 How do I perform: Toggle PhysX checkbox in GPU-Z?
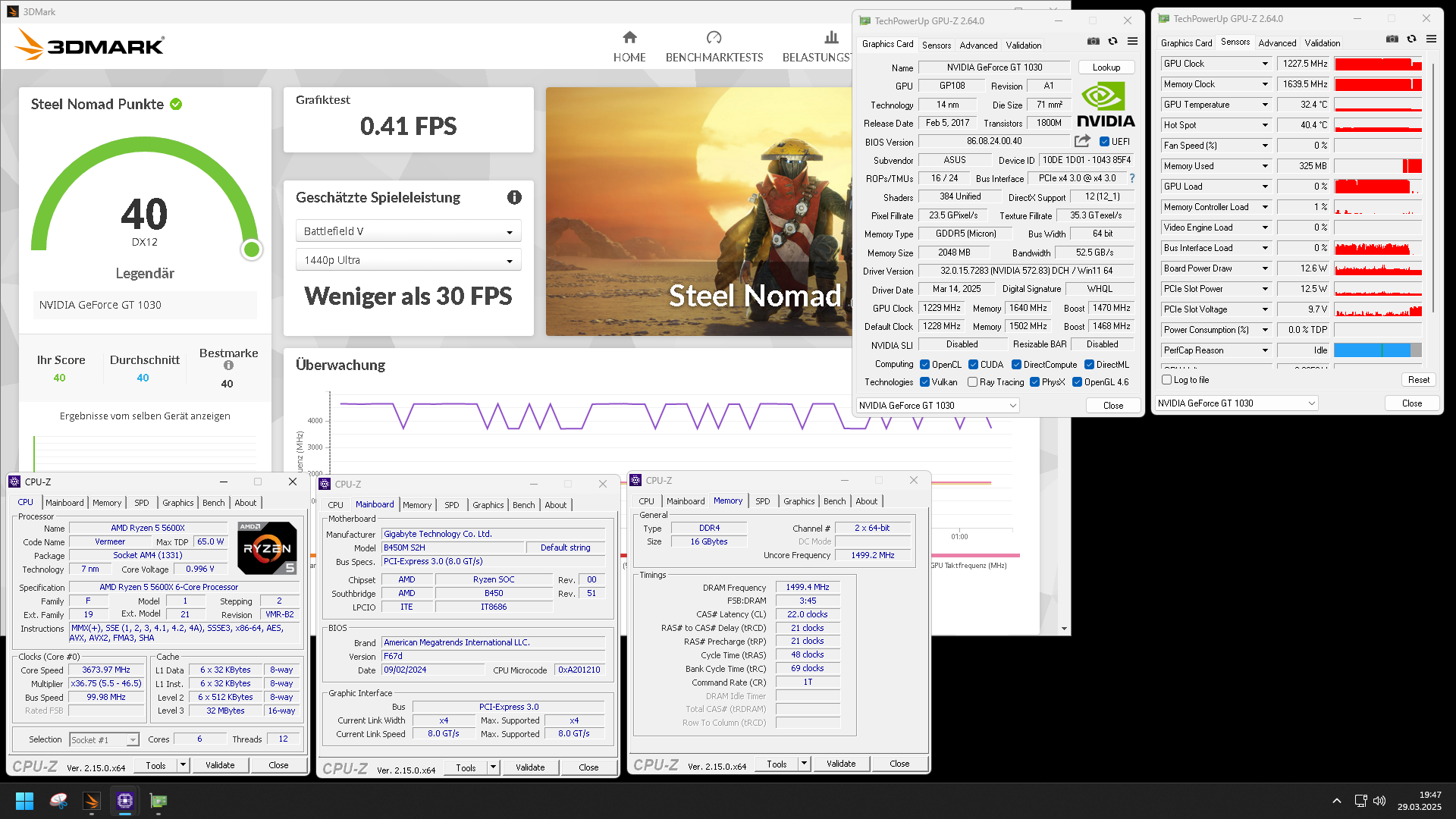click(x=1034, y=382)
